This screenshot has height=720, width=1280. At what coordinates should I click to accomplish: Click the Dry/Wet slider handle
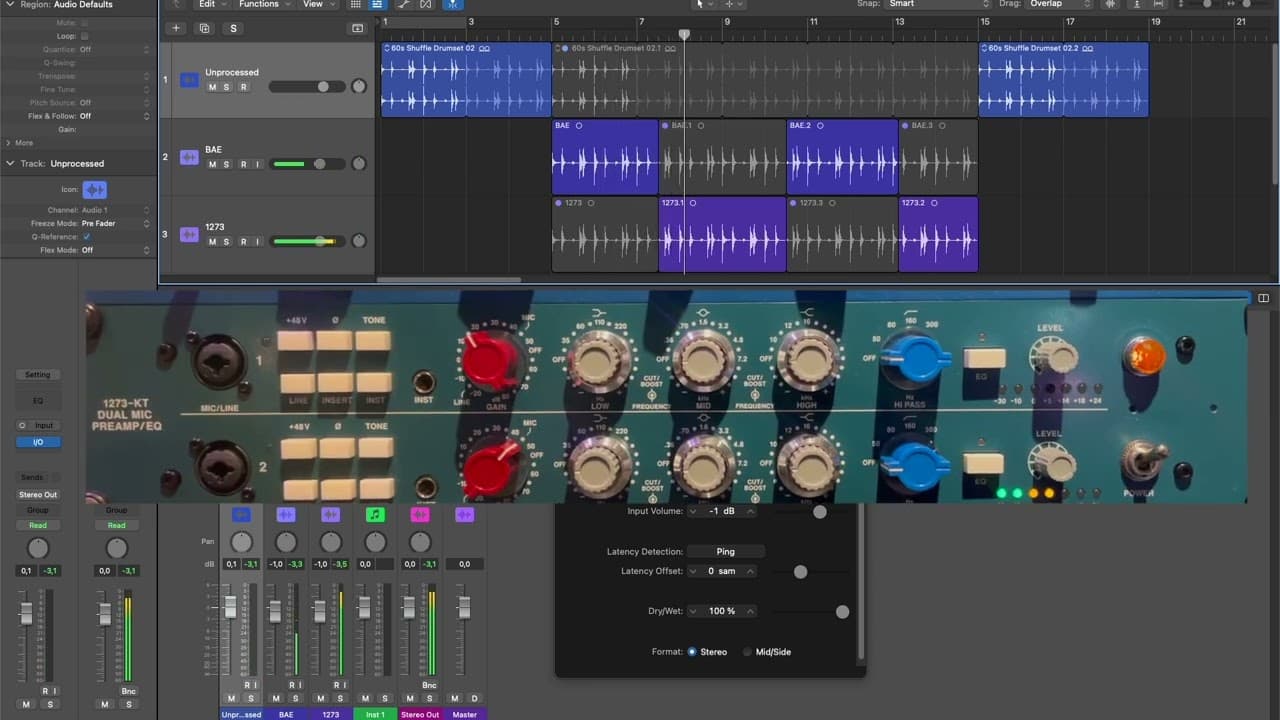842,612
